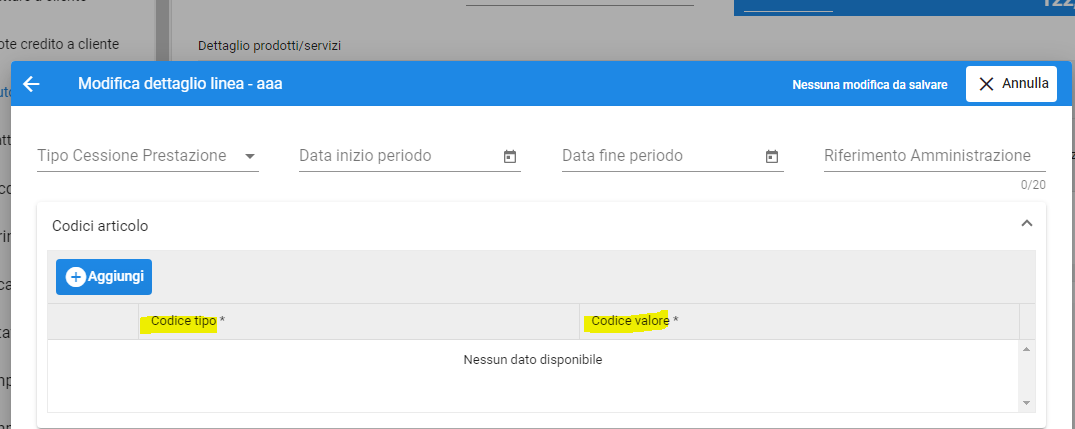Screen dimensions: 1075x429
Task: Cancel with the Annulla button
Action: point(1011,84)
